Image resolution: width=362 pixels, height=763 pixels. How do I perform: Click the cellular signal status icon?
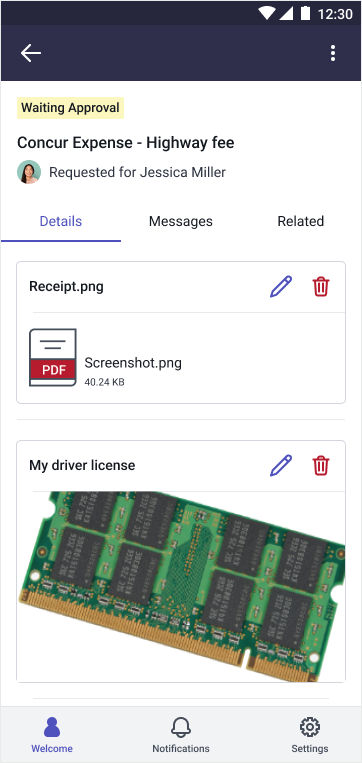click(286, 14)
